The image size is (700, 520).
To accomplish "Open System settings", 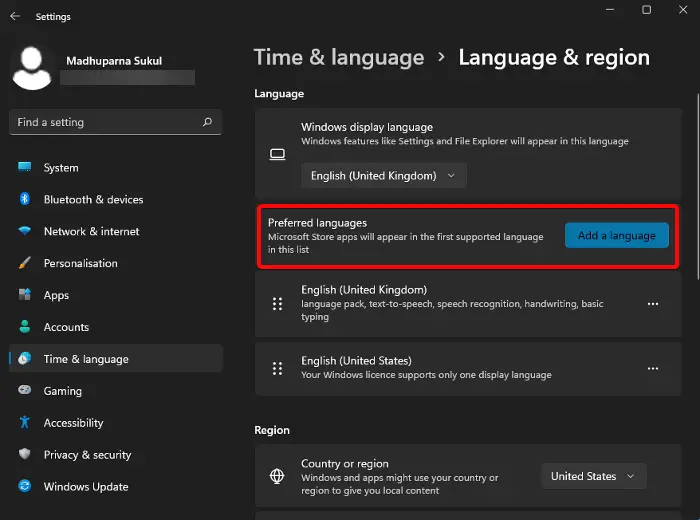I will (116, 167).
